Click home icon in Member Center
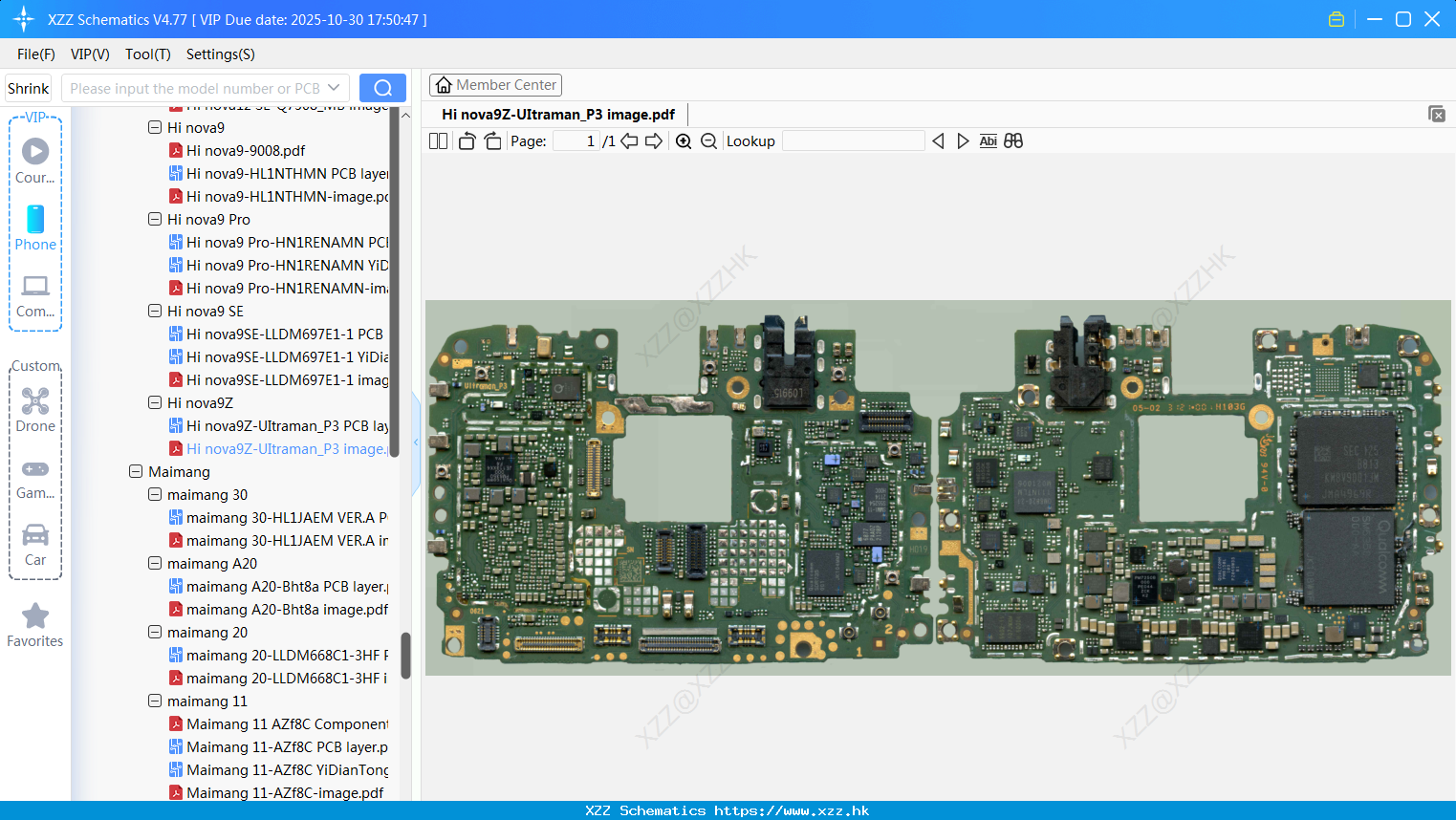This screenshot has height=820, width=1456. pos(444,85)
